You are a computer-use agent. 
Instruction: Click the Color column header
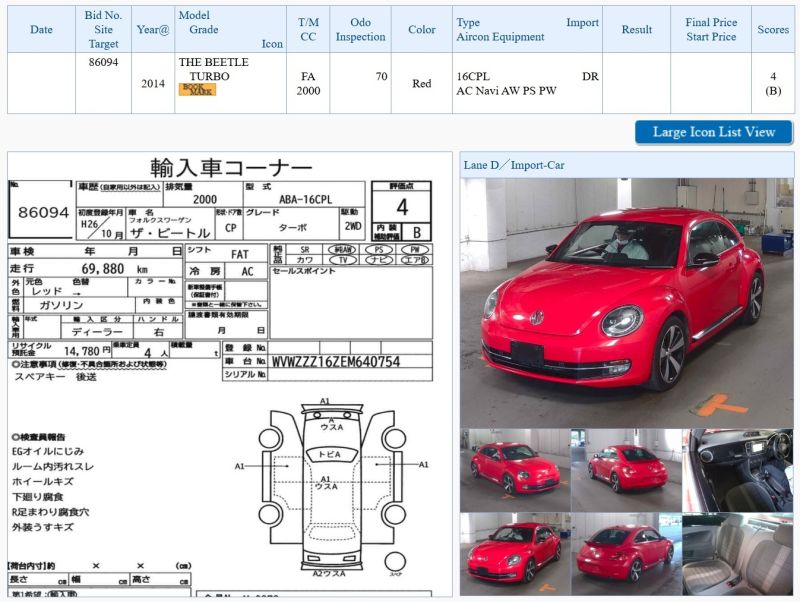point(421,30)
